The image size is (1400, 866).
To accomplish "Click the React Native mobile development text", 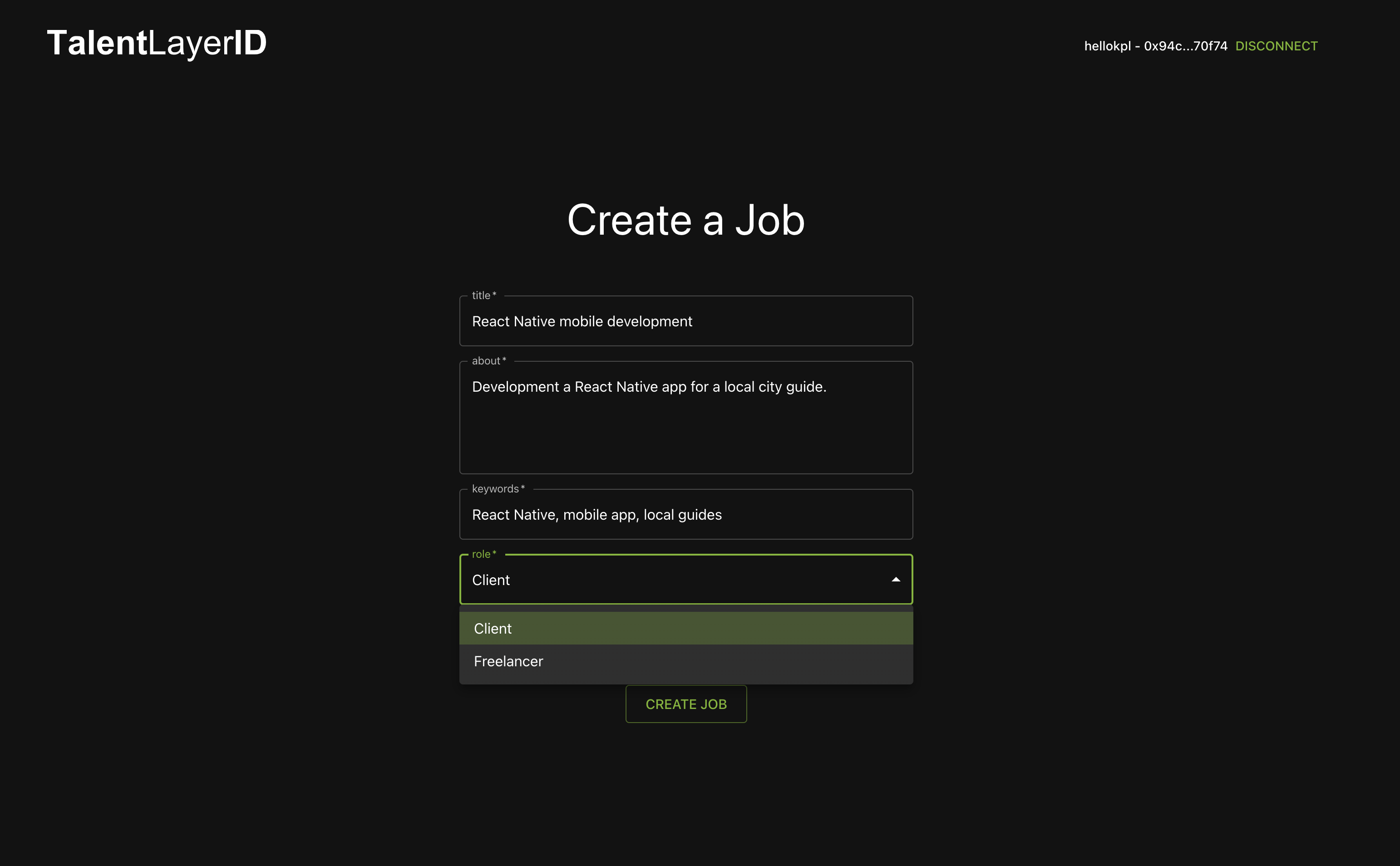I will click(582, 321).
